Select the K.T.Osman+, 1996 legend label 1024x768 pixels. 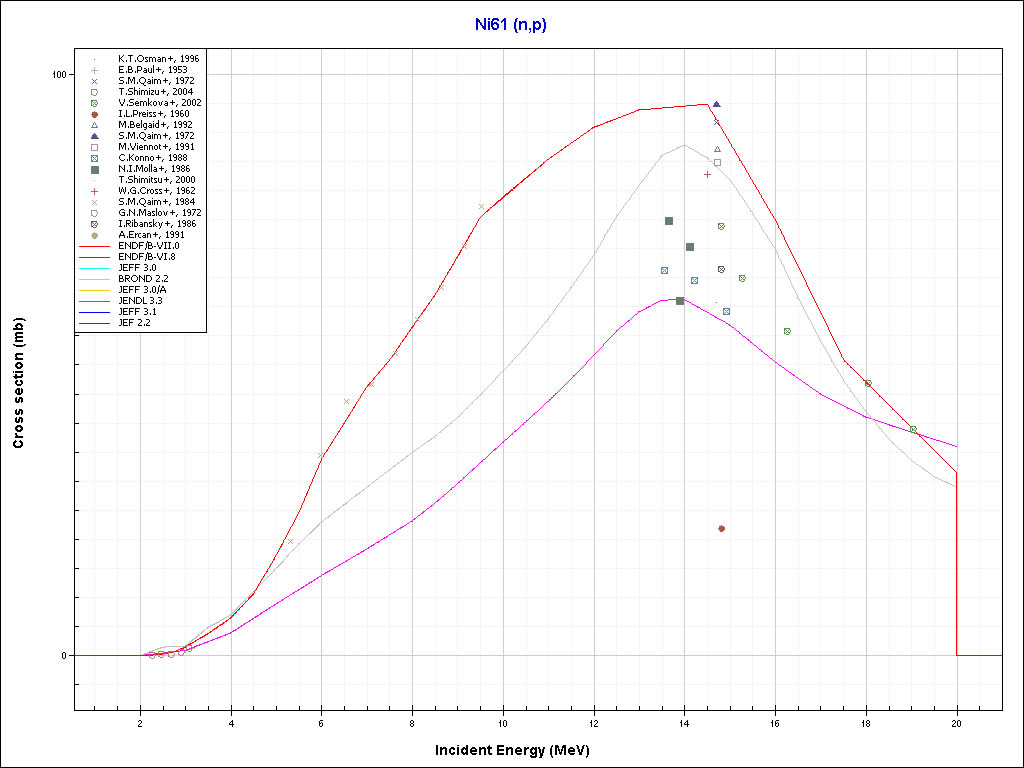158,59
